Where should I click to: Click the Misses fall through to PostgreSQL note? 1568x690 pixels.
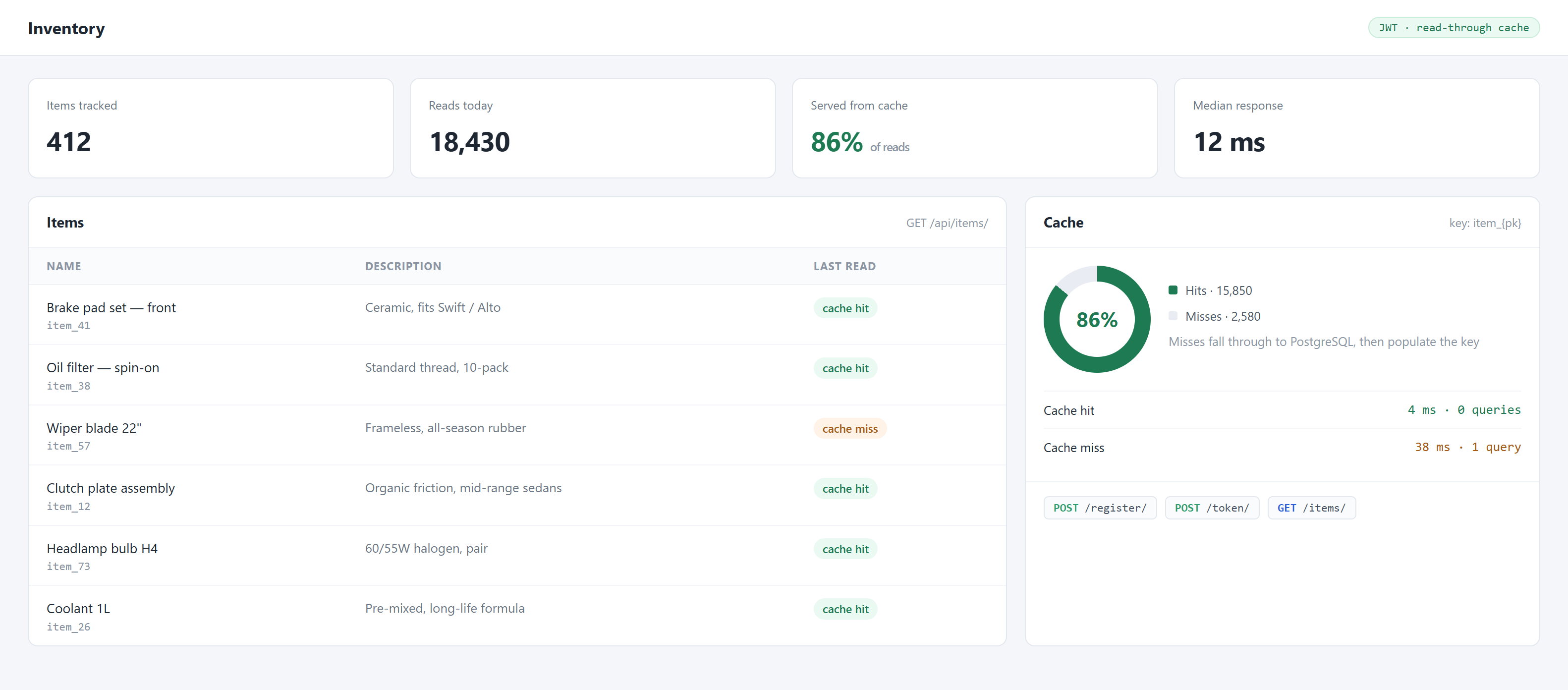(1323, 342)
